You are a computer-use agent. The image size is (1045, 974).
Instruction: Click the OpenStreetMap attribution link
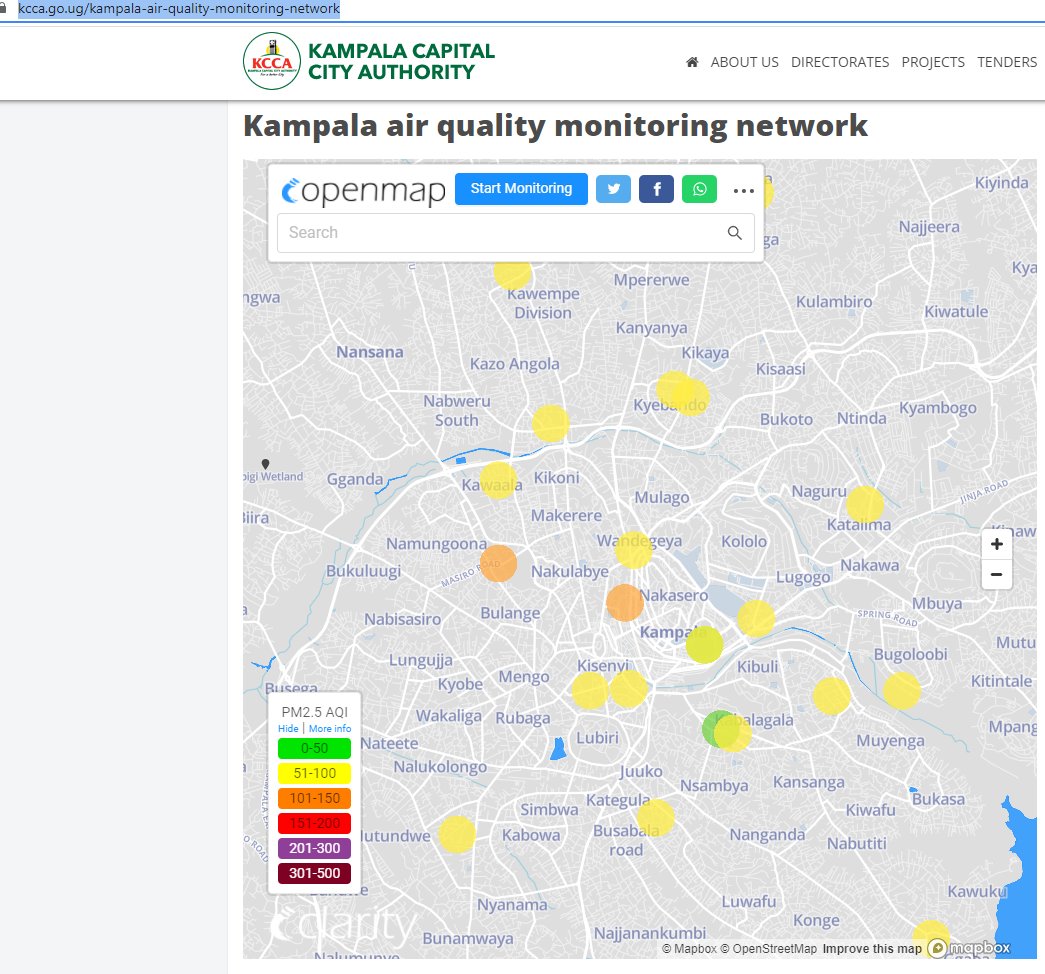768,949
